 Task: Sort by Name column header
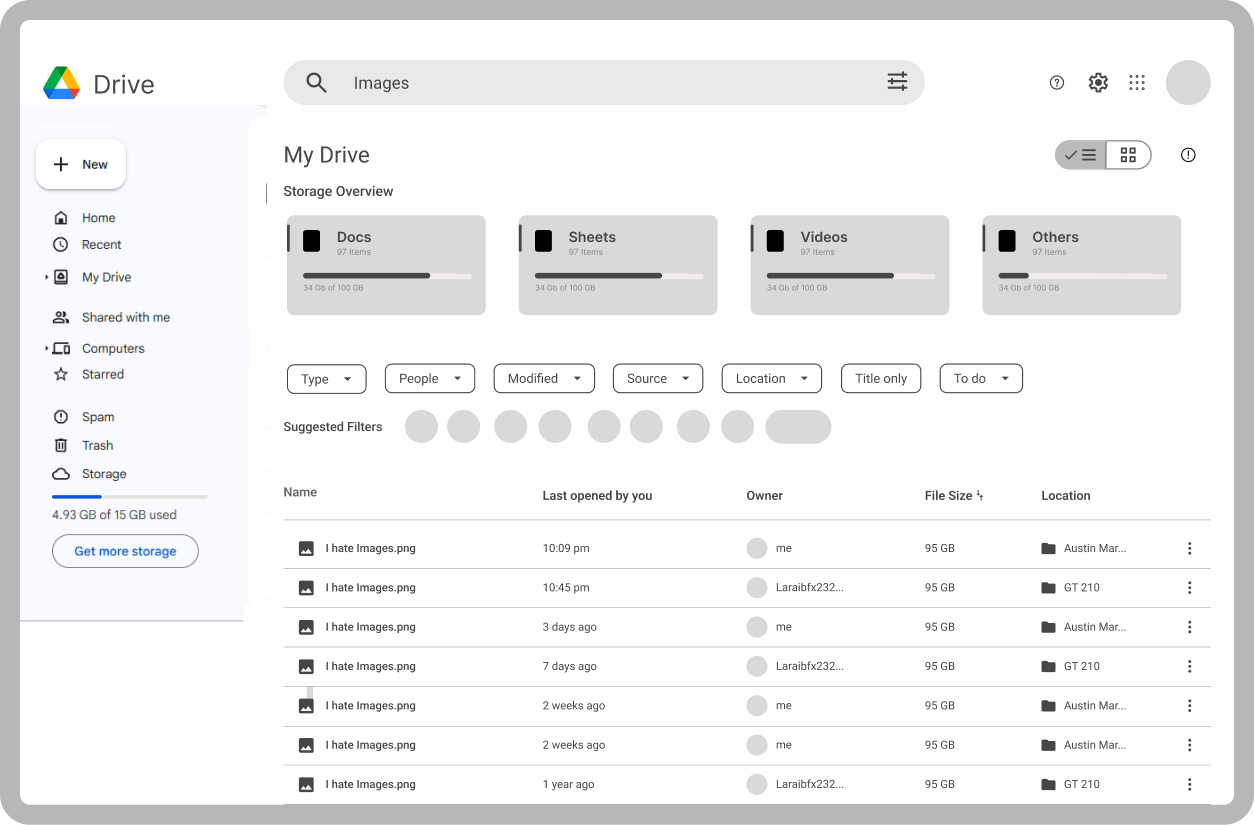tap(300, 492)
